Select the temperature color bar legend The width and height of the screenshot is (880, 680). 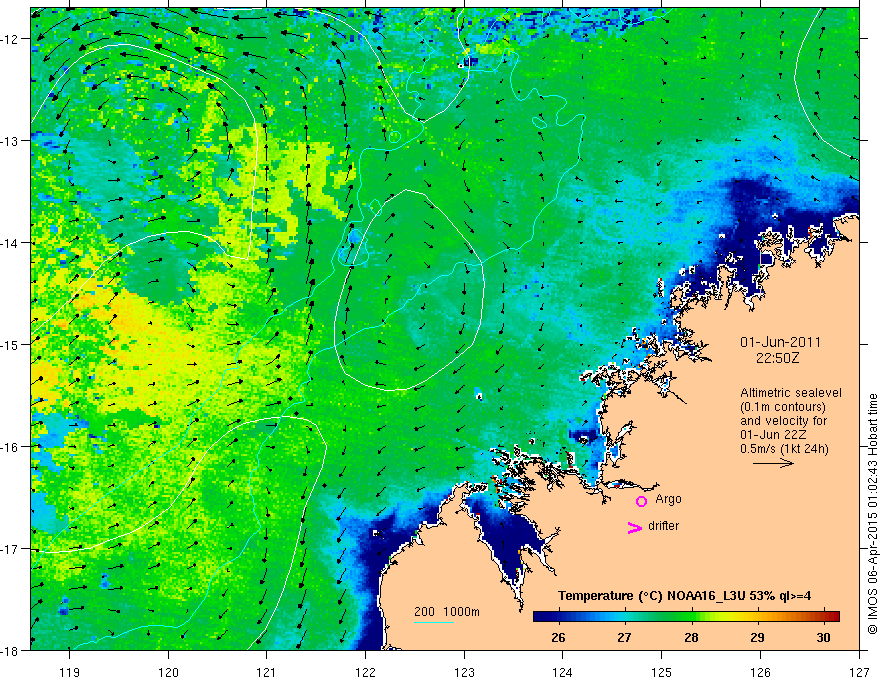click(x=686, y=616)
